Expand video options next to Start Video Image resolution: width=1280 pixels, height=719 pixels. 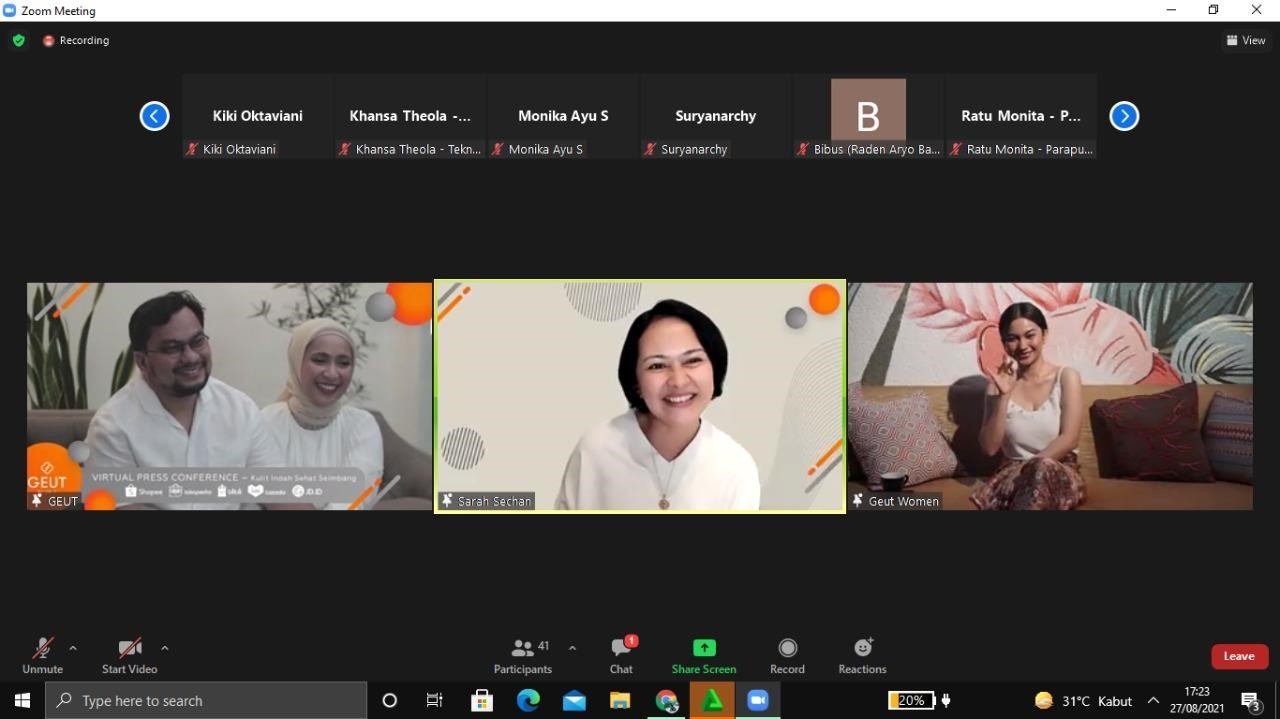[x=165, y=647]
